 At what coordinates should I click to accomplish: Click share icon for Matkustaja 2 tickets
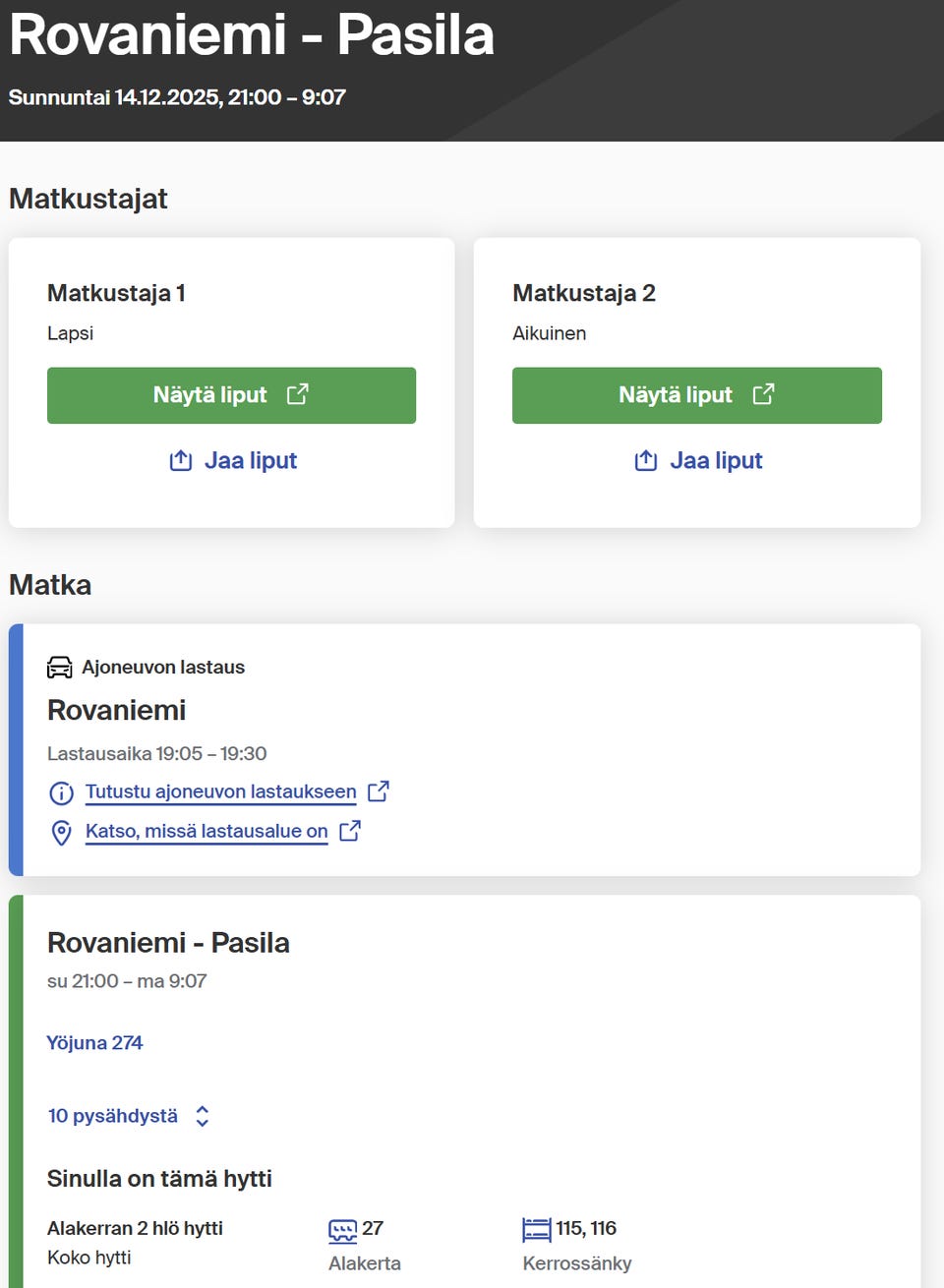[646, 460]
